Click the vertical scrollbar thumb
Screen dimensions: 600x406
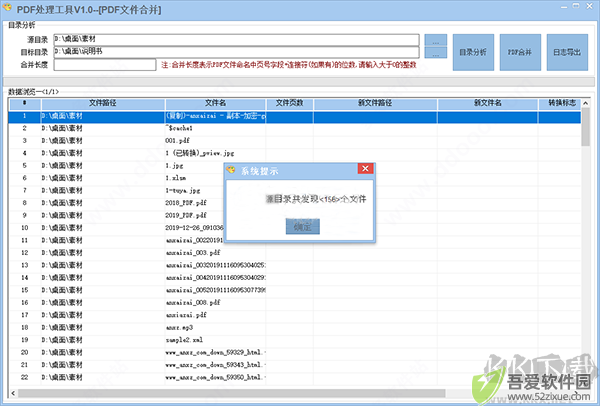tap(585, 127)
